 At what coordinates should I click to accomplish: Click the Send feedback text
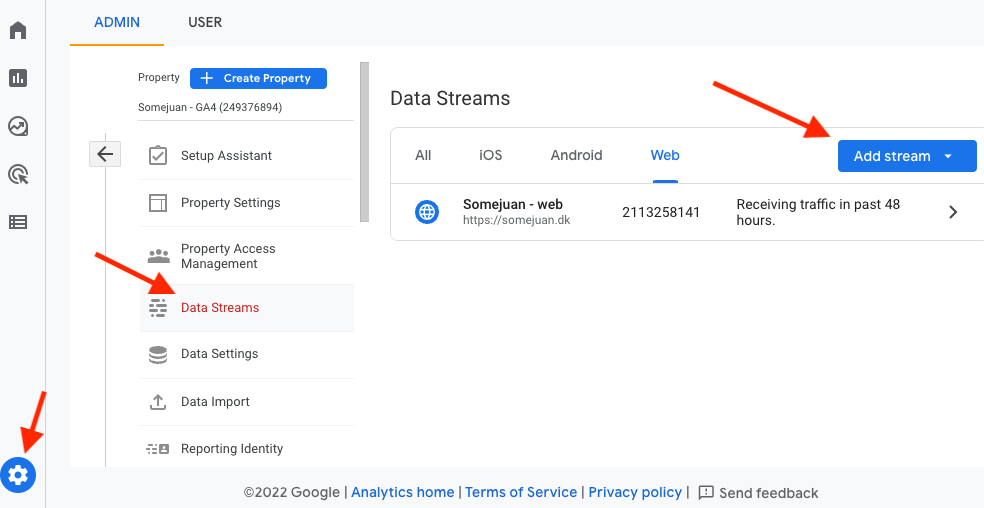point(769,493)
